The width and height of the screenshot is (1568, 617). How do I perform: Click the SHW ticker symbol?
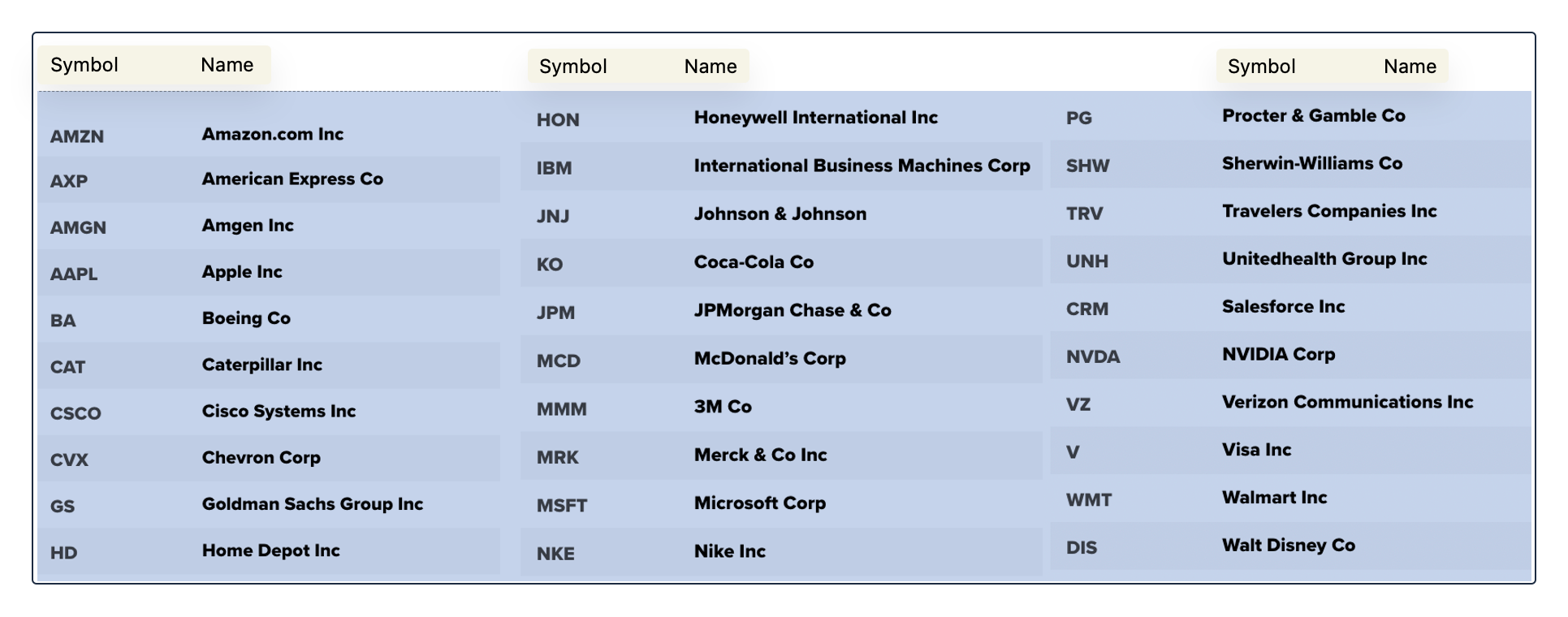pos(1088,166)
